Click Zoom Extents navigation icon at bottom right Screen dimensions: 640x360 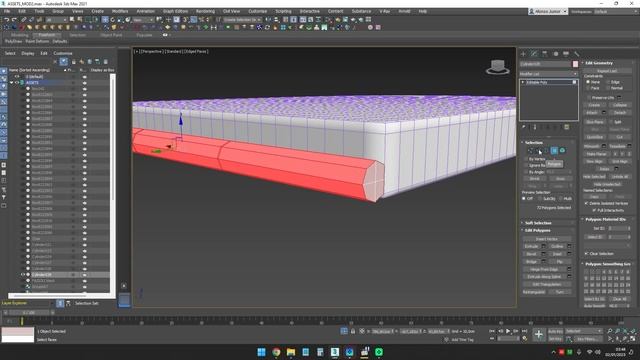tap(625, 331)
